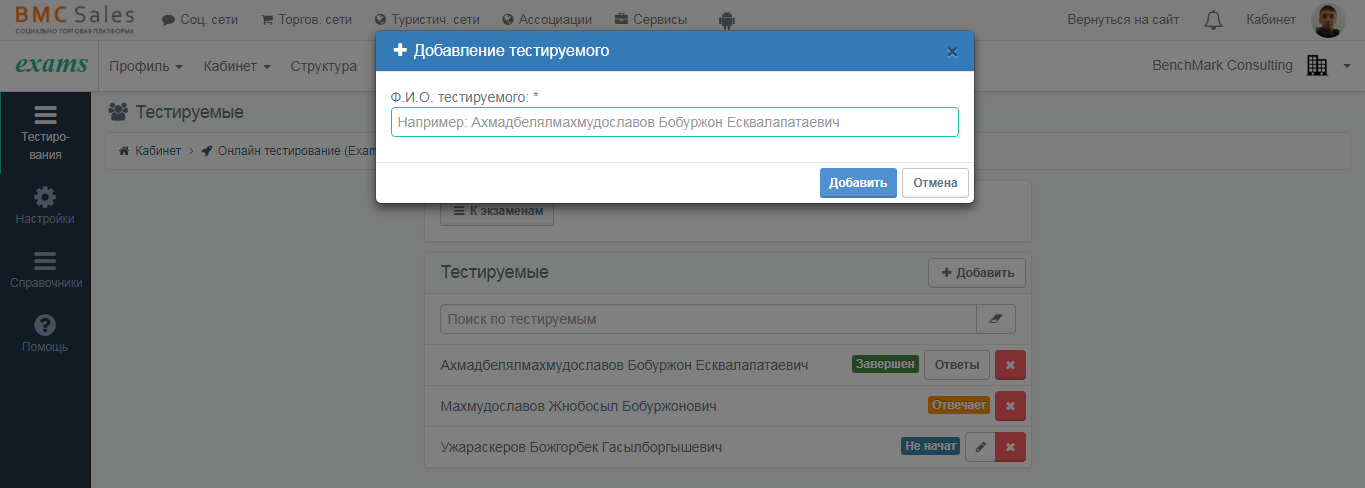The height and width of the screenshot is (488, 1365).
Task: Focus the Поиск по тестируемым field
Action: pyautogui.click(x=708, y=319)
